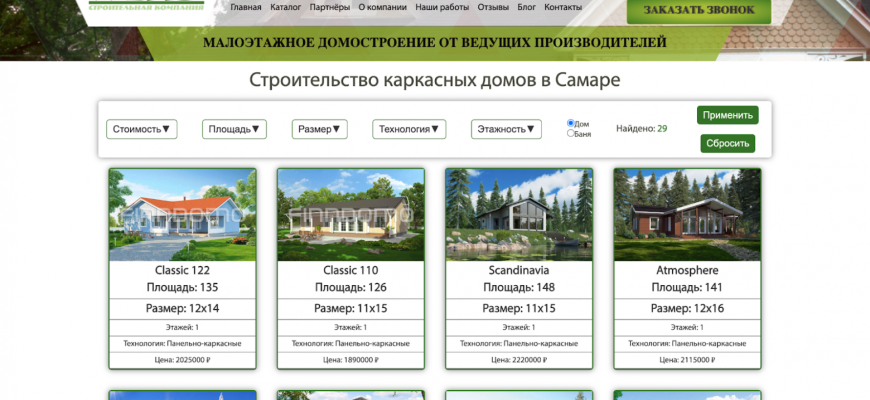Open the Партнёры page
This screenshot has height=400, width=870.
tap(330, 7)
